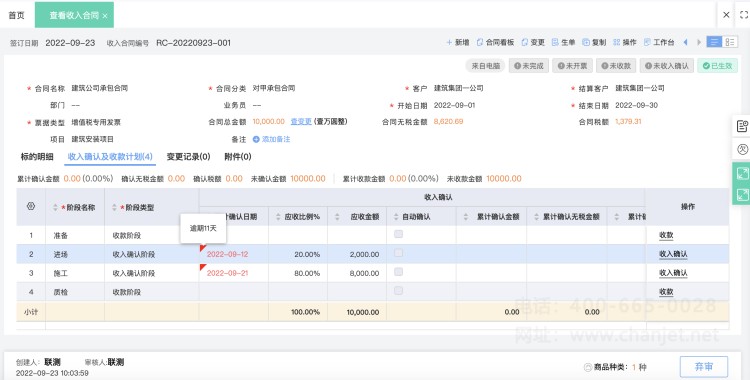Viewport: 750px width, 380px height.
Task: Click 收款 action in 质检 row
Action: 666,291
